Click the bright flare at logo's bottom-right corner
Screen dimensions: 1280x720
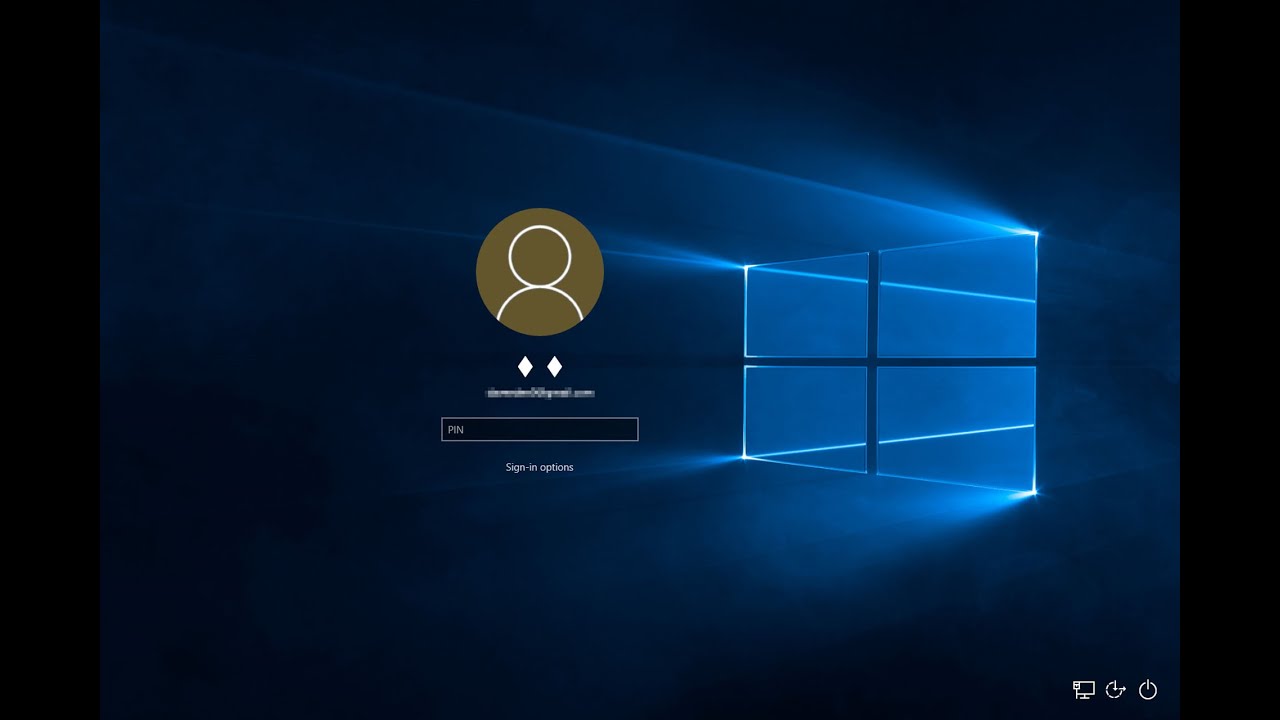(1034, 492)
